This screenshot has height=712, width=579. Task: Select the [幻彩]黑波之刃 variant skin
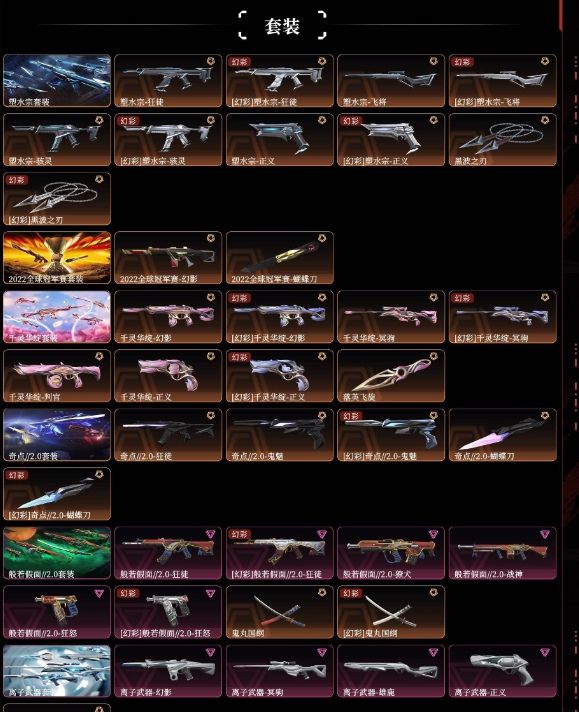pyautogui.click(x=57, y=199)
